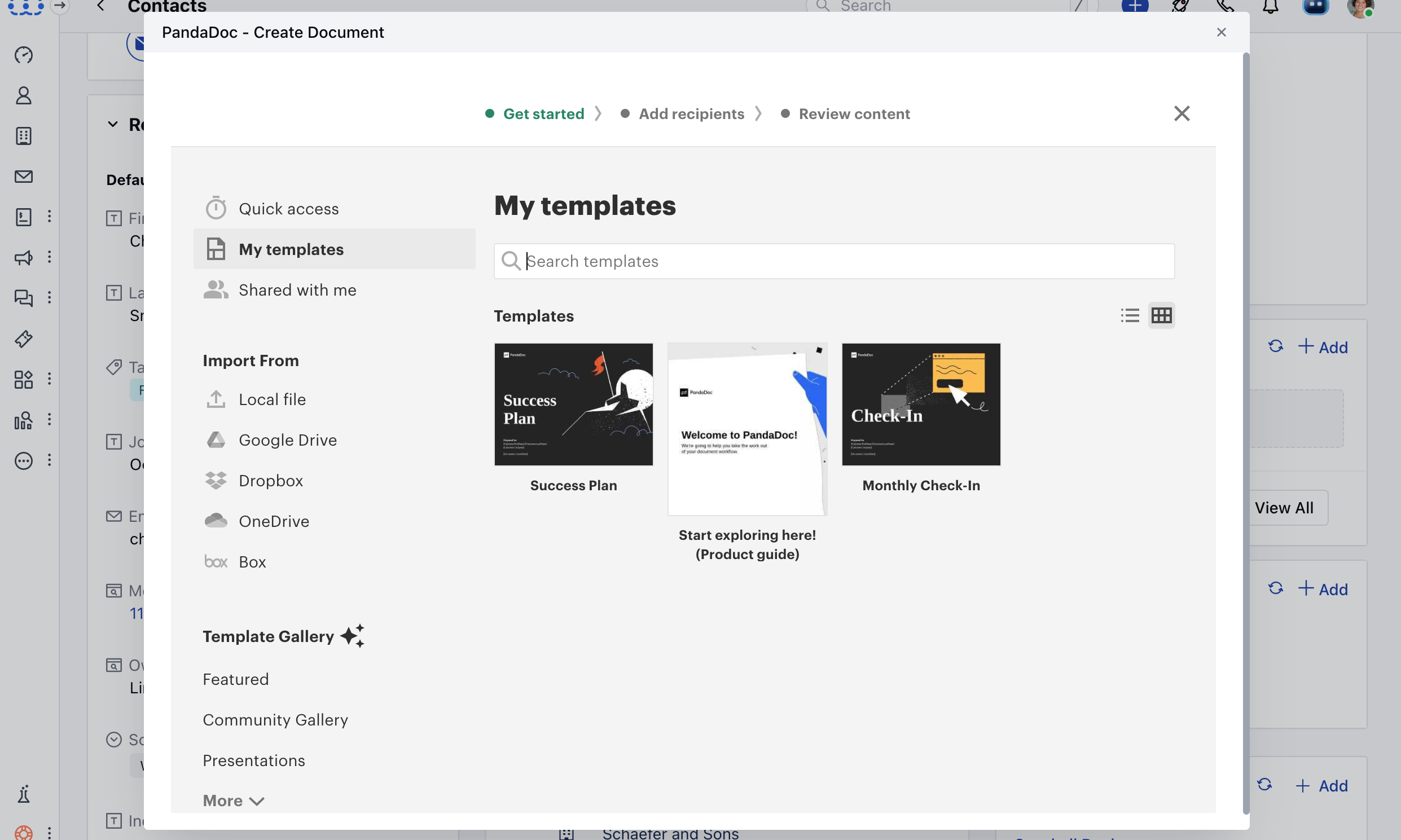Open the lab flask icon in sidebar
The width and height of the screenshot is (1401, 840).
pos(23,794)
